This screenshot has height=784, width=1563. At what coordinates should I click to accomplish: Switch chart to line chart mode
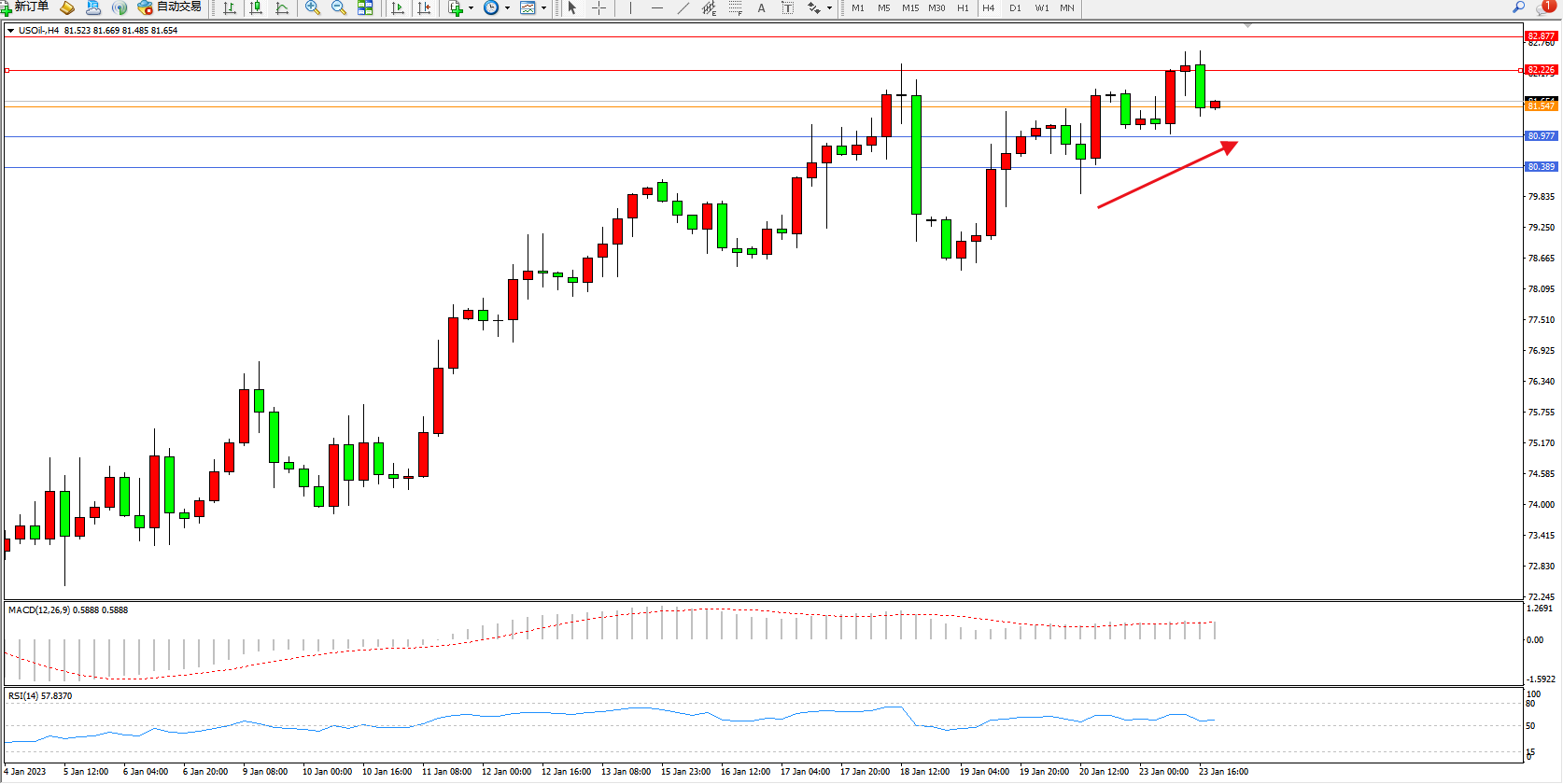coord(282,7)
